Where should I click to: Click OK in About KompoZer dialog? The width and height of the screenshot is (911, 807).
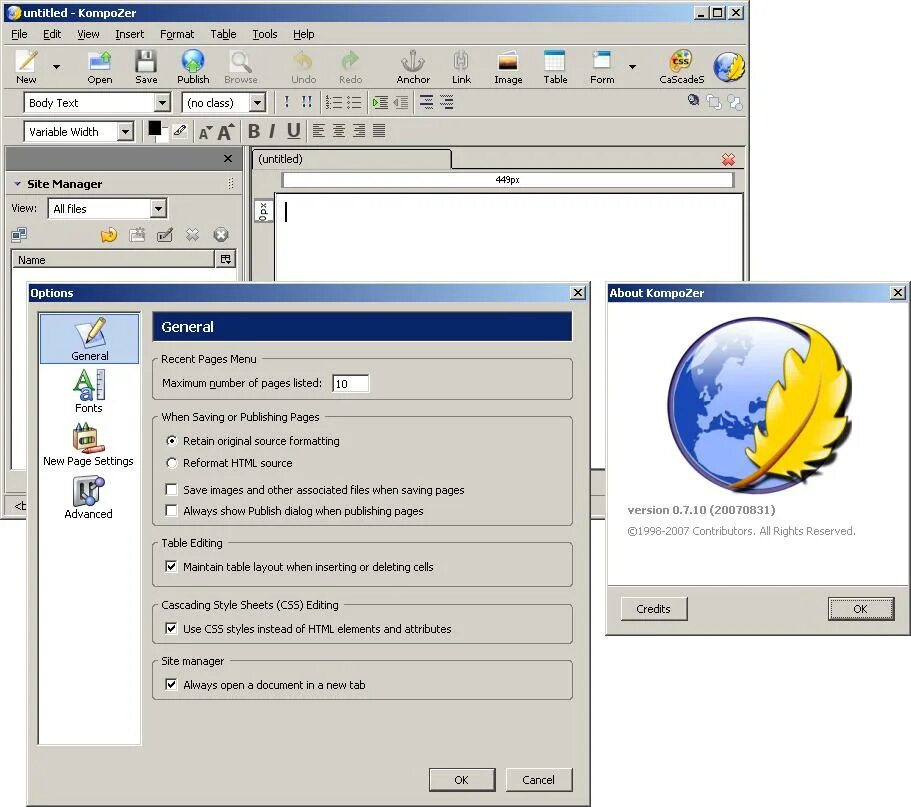[x=860, y=609]
